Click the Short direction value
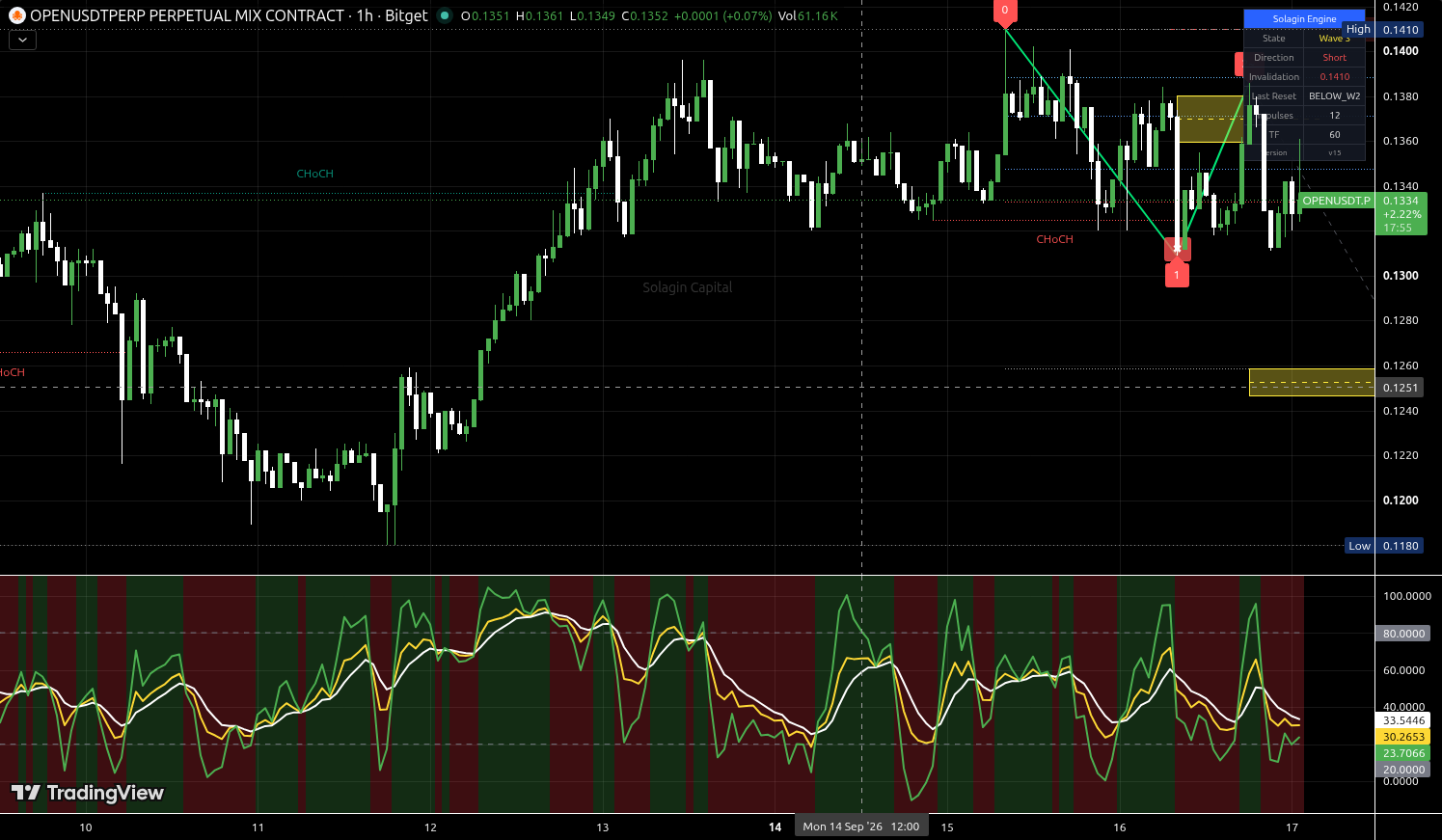This screenshot has width=1442, height=840. [1335, 58]
